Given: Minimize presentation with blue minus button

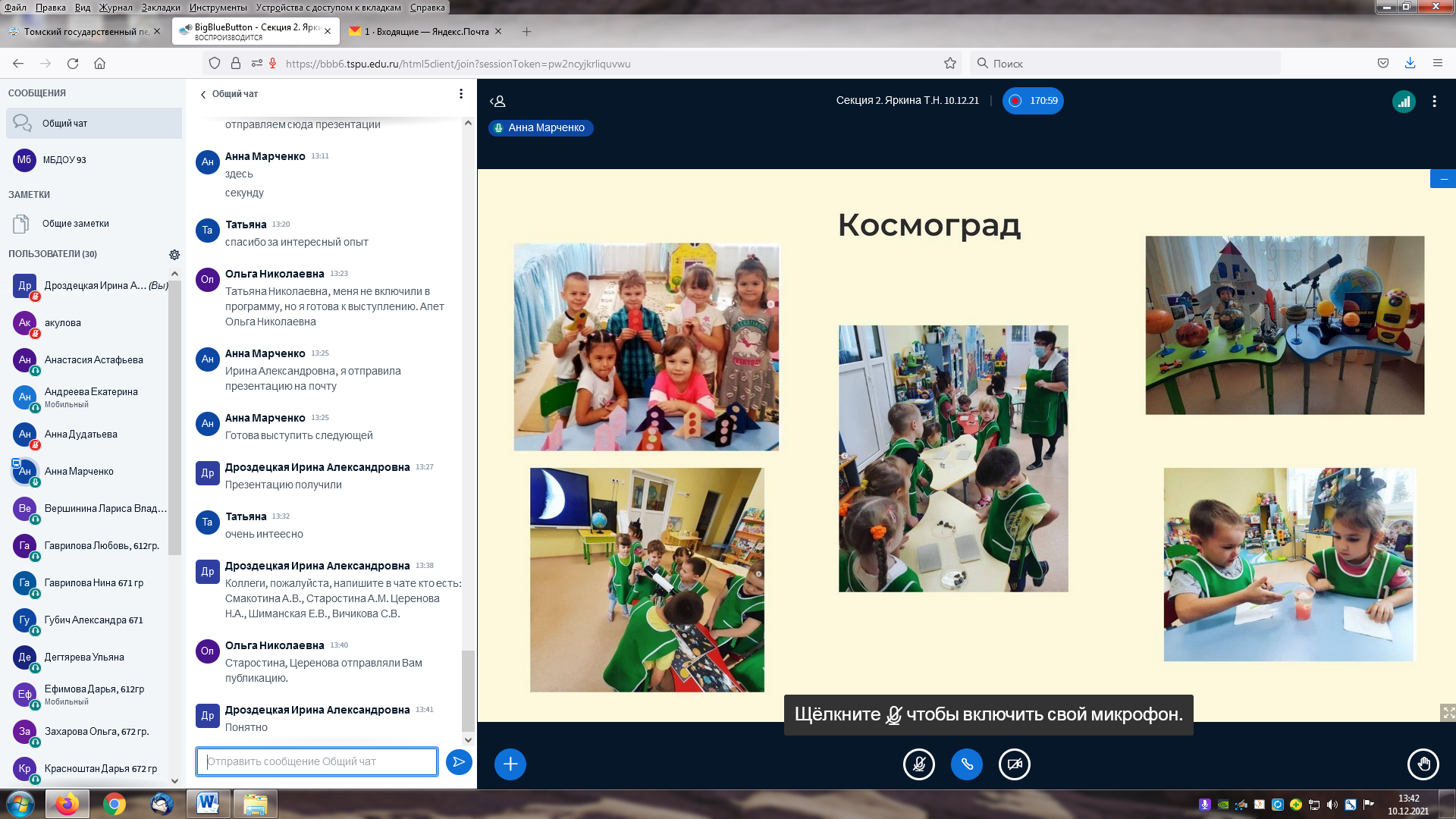Looking at the screenshot, I should (1443, 179).
